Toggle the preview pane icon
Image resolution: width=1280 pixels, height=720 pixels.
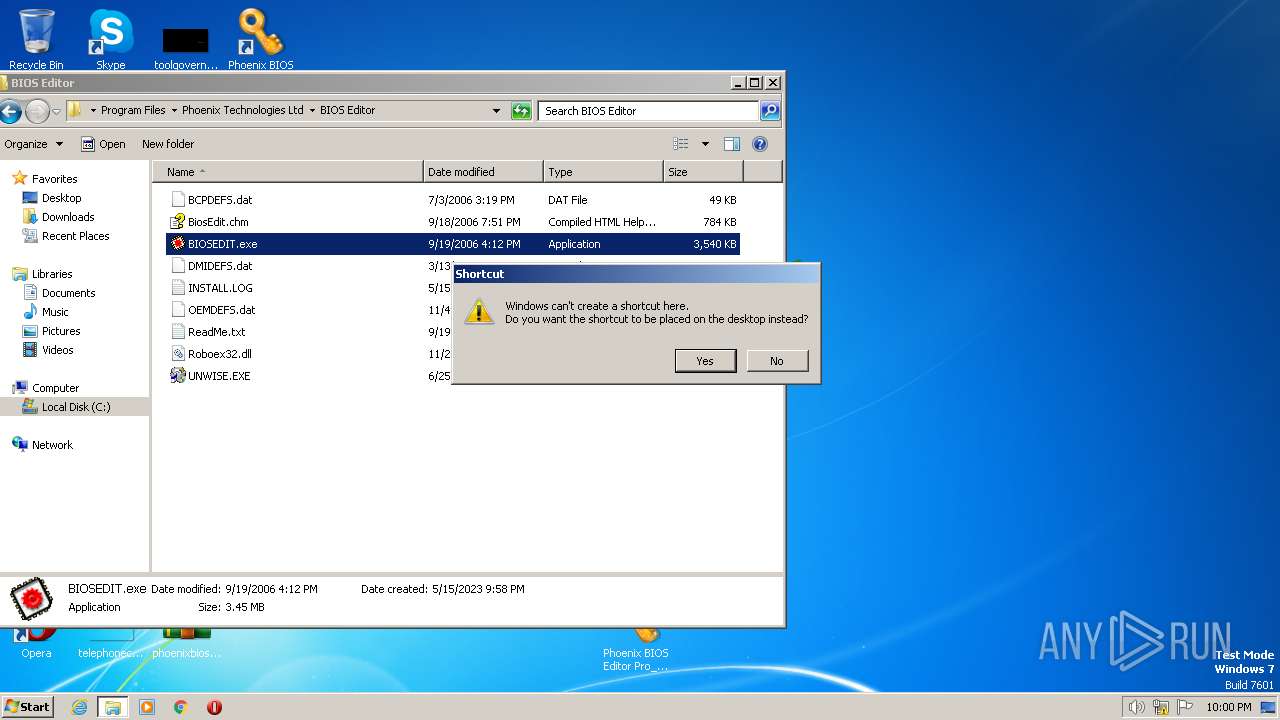pos(732,144)
